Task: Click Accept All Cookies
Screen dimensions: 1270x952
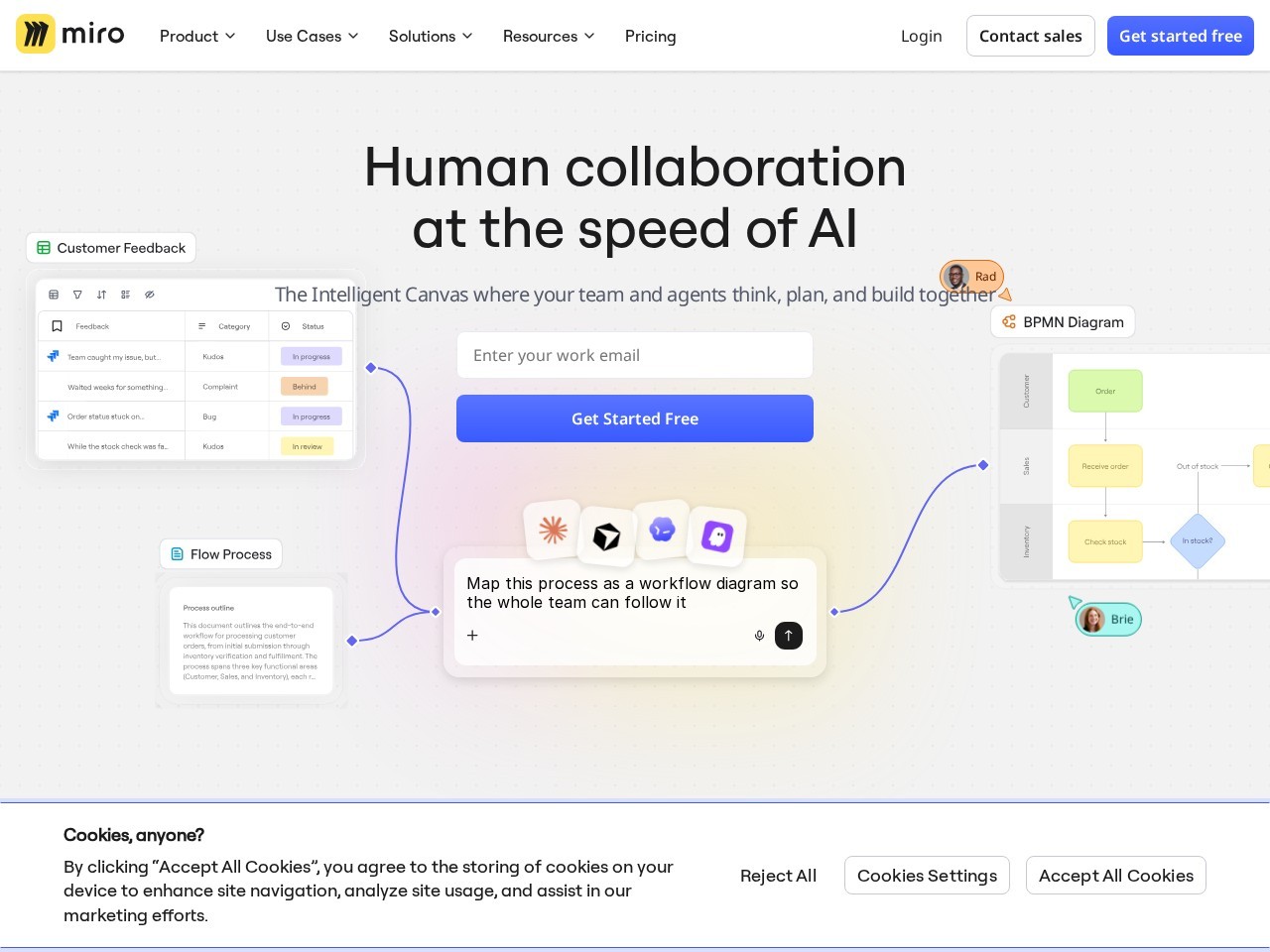Action: click(1116, 876)
